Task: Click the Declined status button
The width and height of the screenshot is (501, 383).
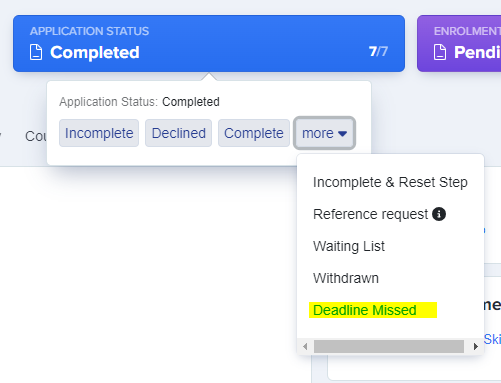Action: point(178,133)
